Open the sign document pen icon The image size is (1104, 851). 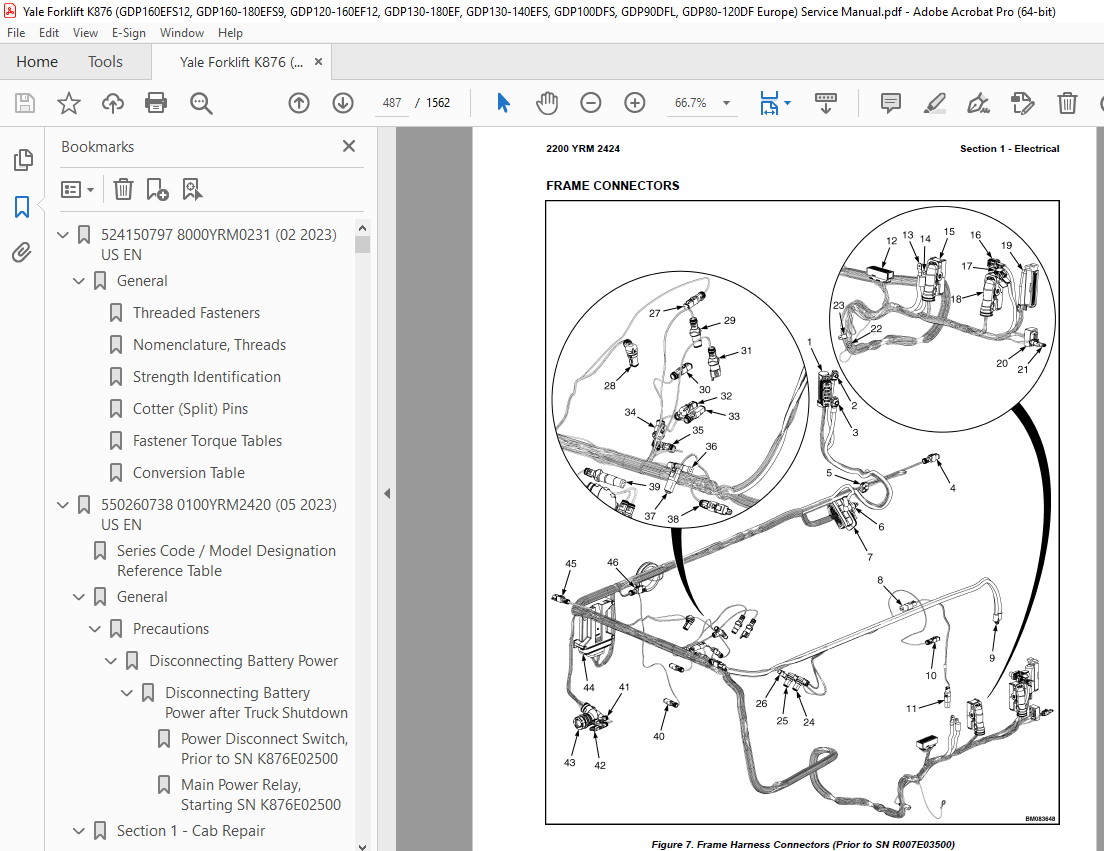pyautogui.click(x=978, y=103)
